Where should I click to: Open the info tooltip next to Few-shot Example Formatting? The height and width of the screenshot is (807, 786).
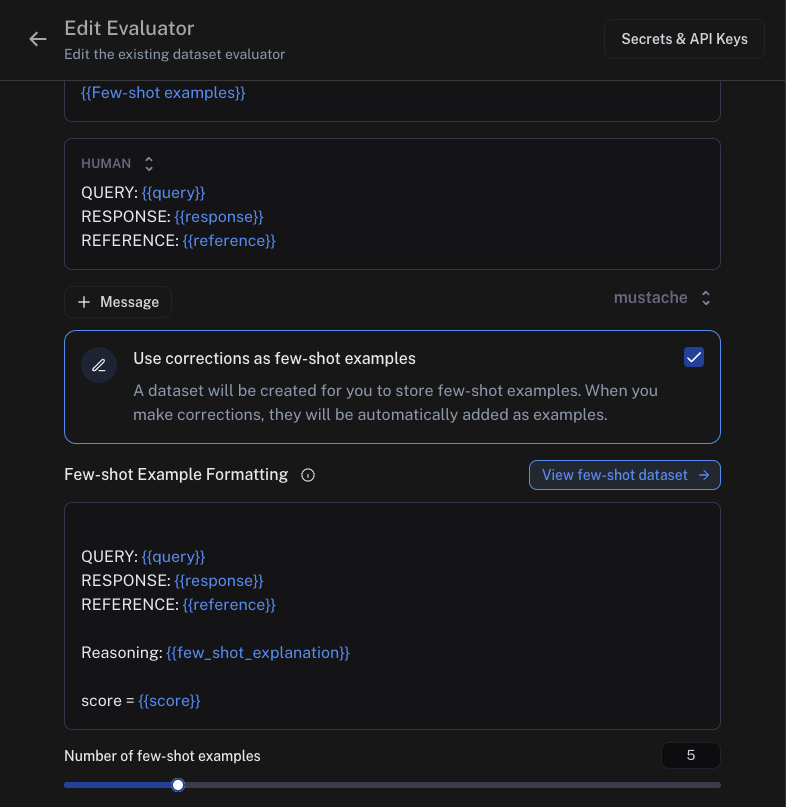pyautogui.click(x=307, y=475)
